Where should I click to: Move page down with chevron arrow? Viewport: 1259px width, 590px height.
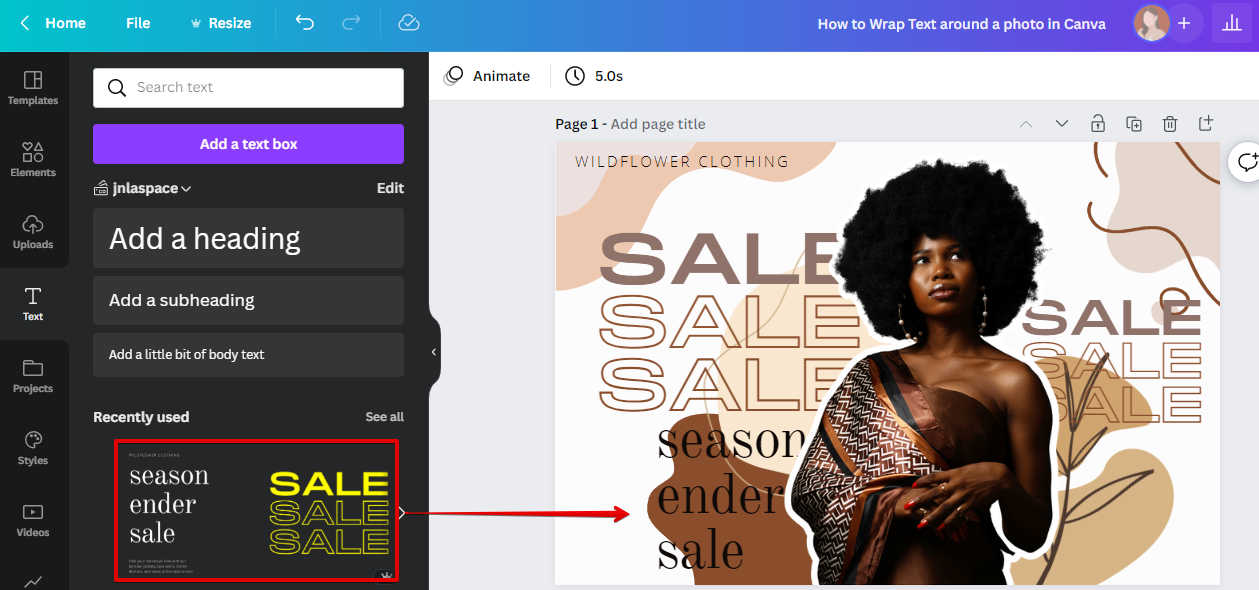click(1062, 124)
